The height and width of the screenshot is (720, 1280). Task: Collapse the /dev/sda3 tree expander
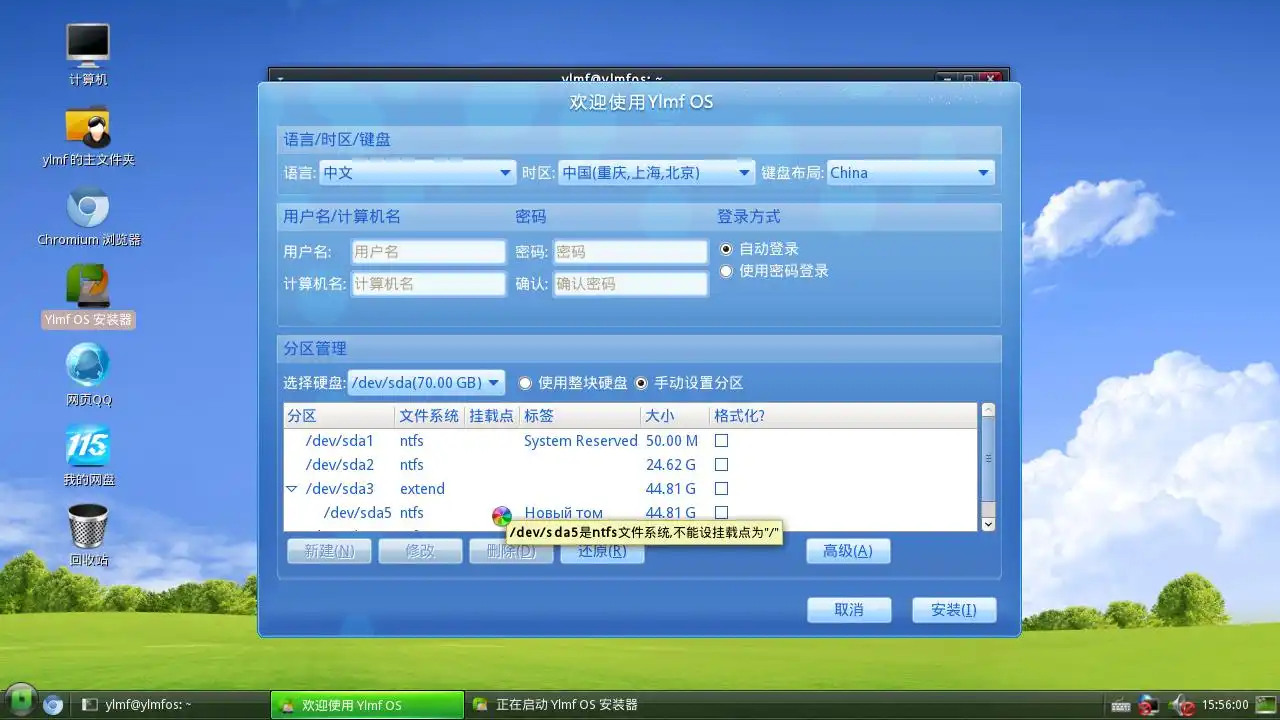click(x=292, y=489)
